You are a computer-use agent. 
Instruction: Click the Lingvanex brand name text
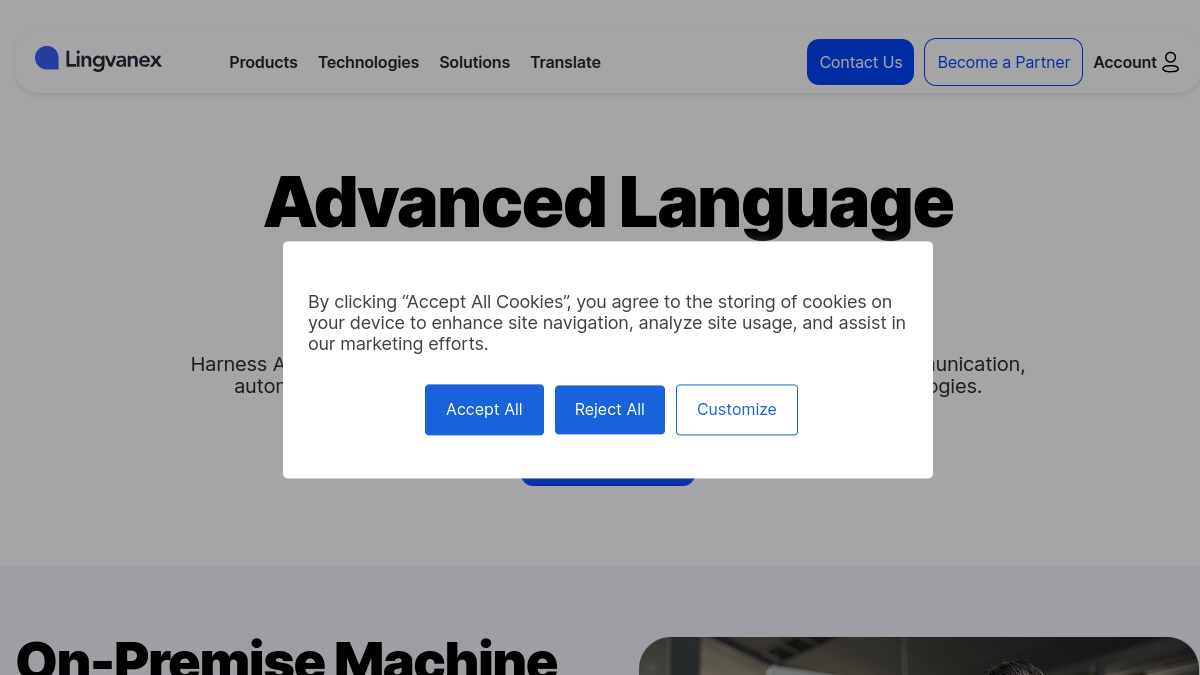(x=113, y=60)
